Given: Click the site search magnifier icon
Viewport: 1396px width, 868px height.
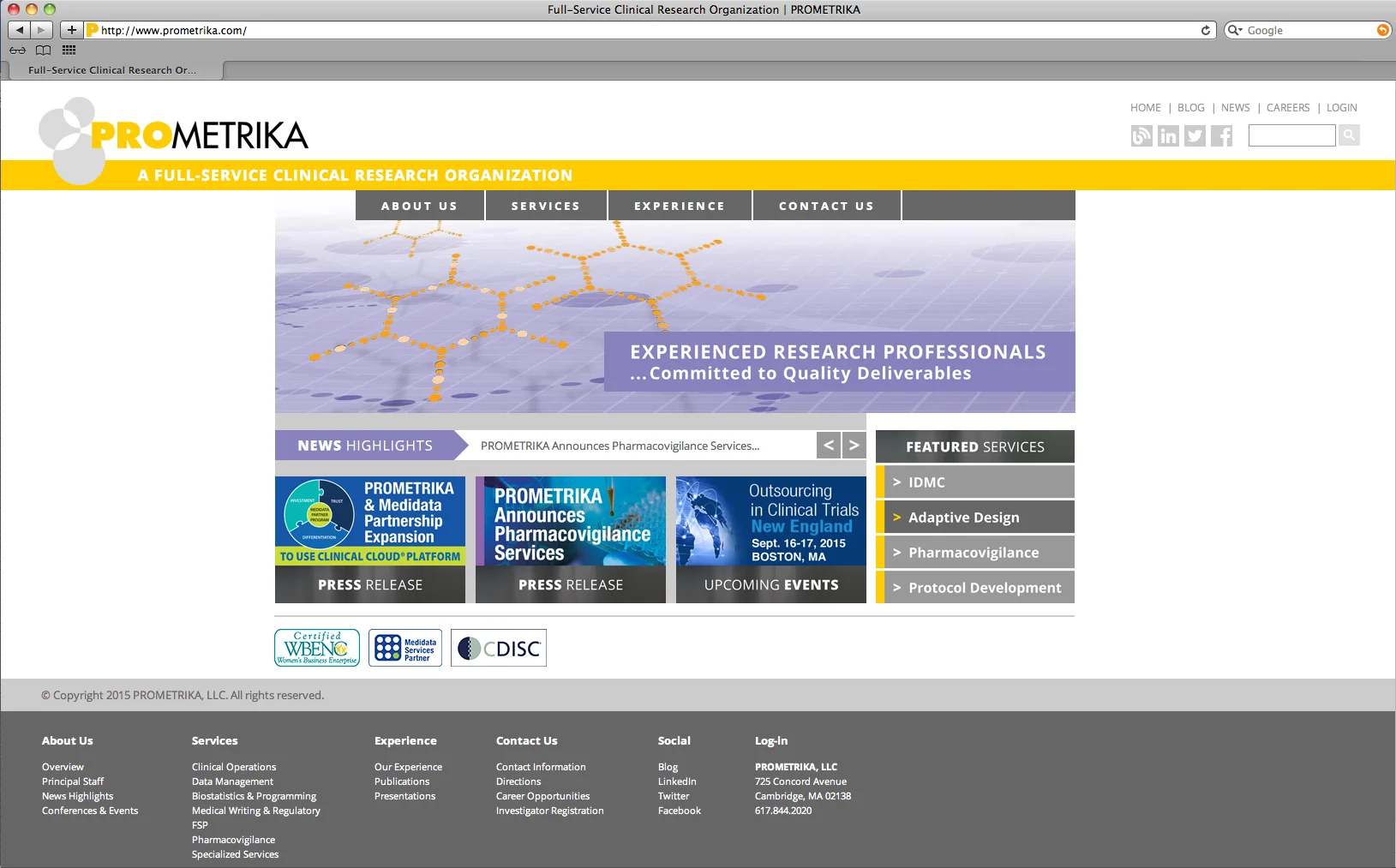Looking at the screenshot, I should (x=1349, y=135).
